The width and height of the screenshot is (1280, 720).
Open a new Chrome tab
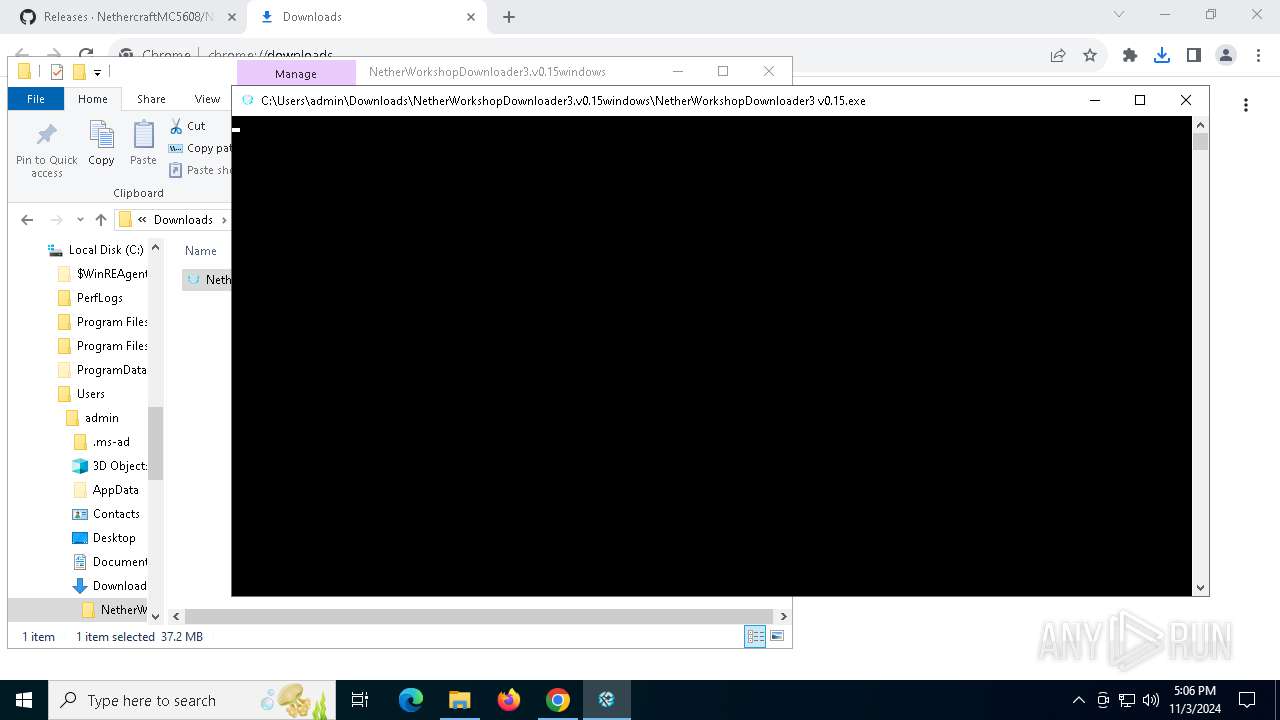coord(509,17)
